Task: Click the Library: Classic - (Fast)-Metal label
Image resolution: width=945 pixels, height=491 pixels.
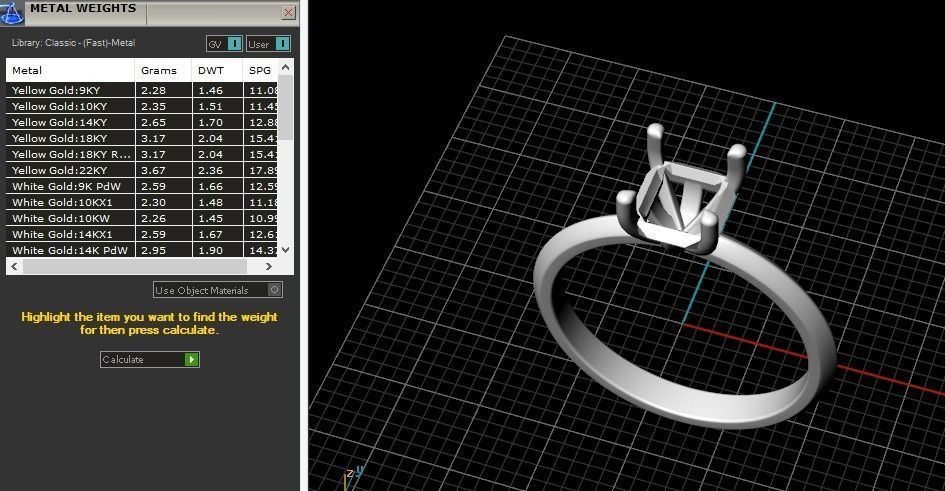Action: (74, 43)
